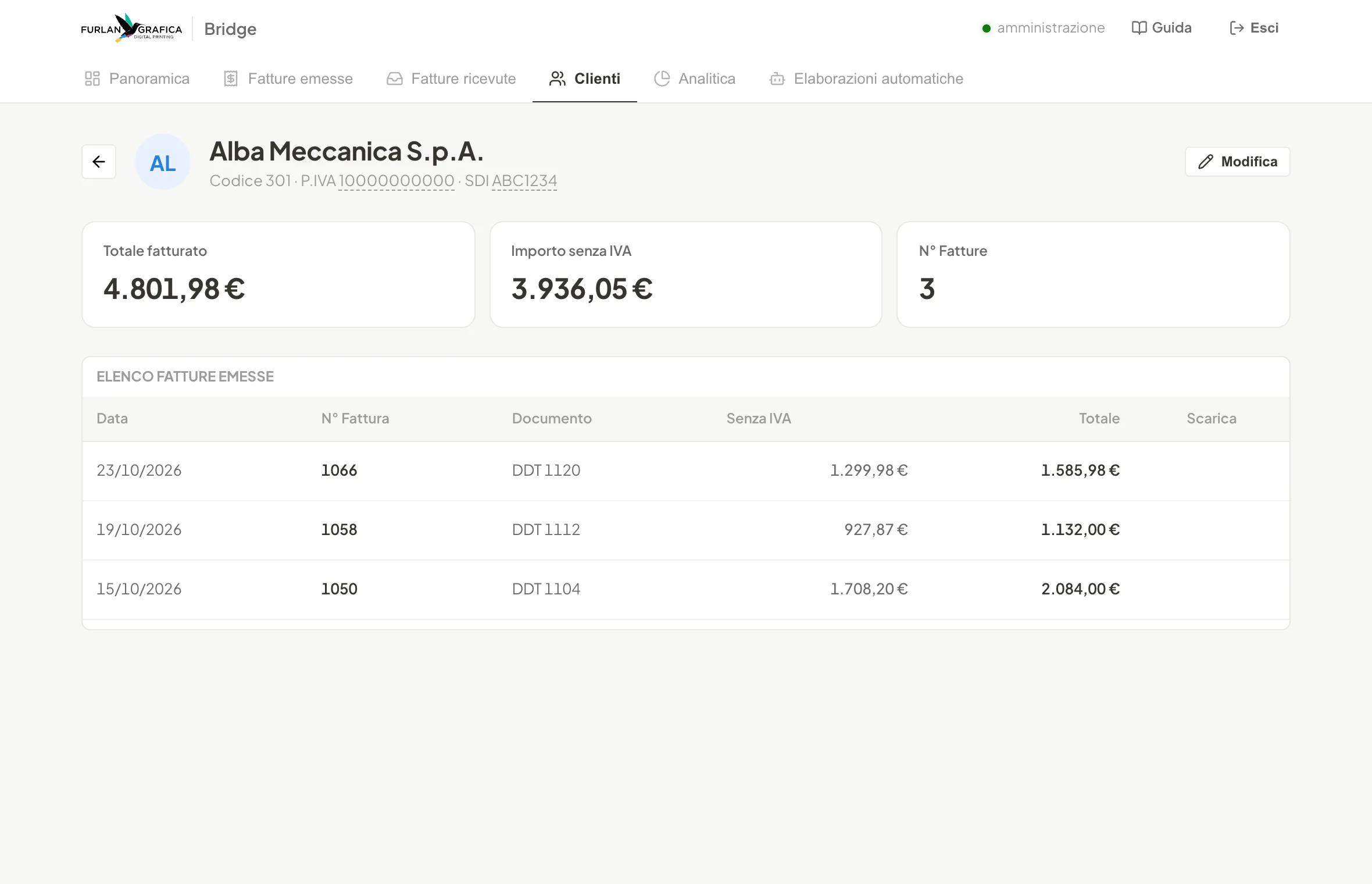This screenshot has height=884, width=1372.
Task: Click the Bridge app title
Action: pos(230,29)
